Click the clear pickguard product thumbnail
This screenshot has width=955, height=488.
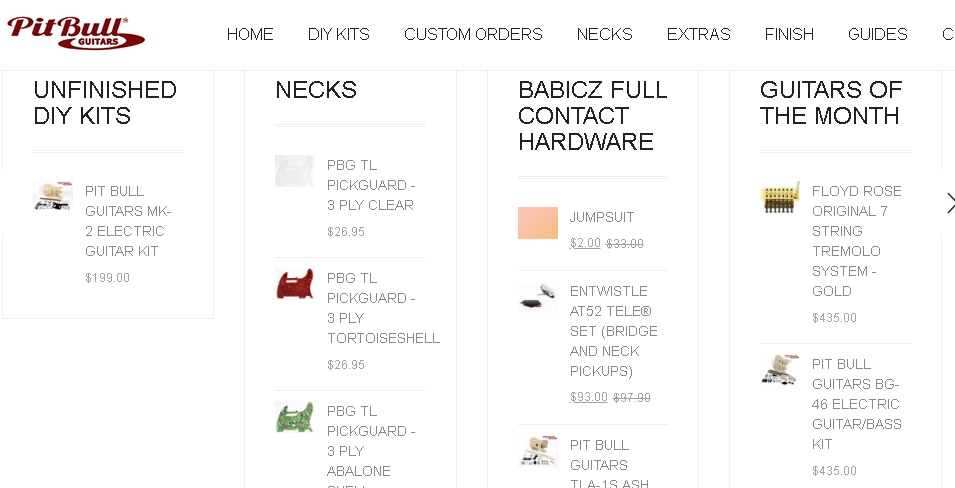(x=294, y=171)
